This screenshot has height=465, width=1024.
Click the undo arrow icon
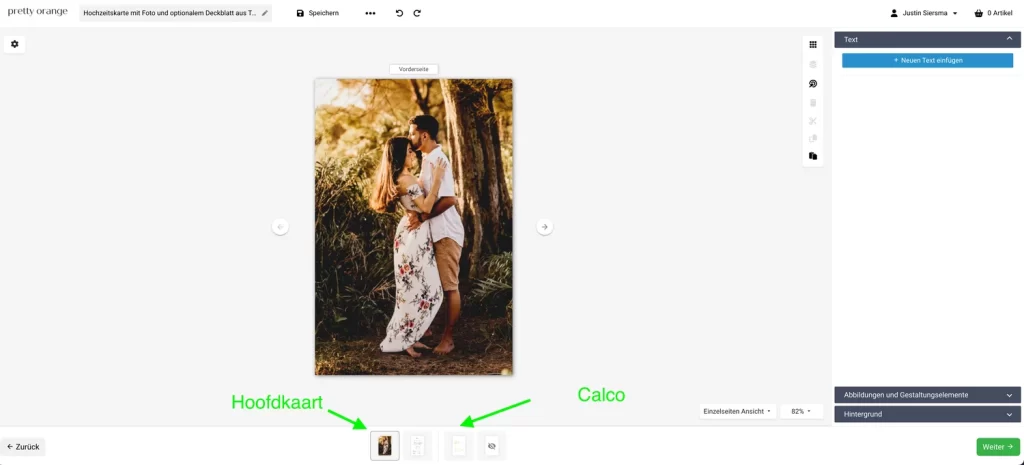pos(399,13)
